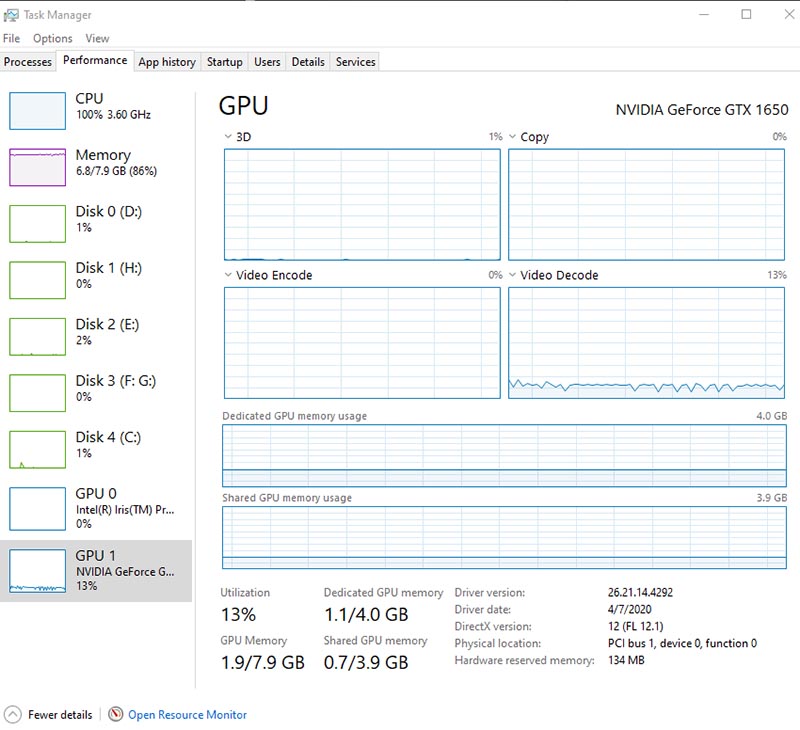Click the CPU label in the sidebar

point(89,98)
